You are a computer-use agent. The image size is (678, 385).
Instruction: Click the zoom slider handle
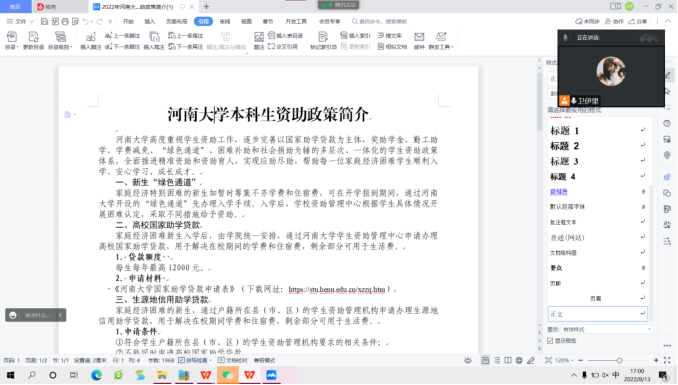point(619,360)
